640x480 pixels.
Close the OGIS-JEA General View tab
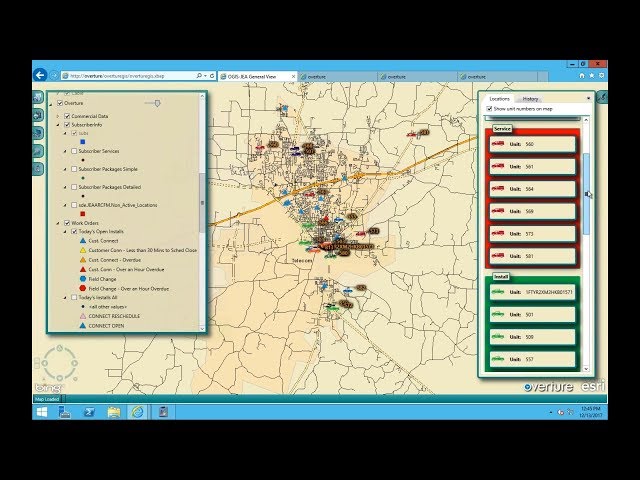293,76
